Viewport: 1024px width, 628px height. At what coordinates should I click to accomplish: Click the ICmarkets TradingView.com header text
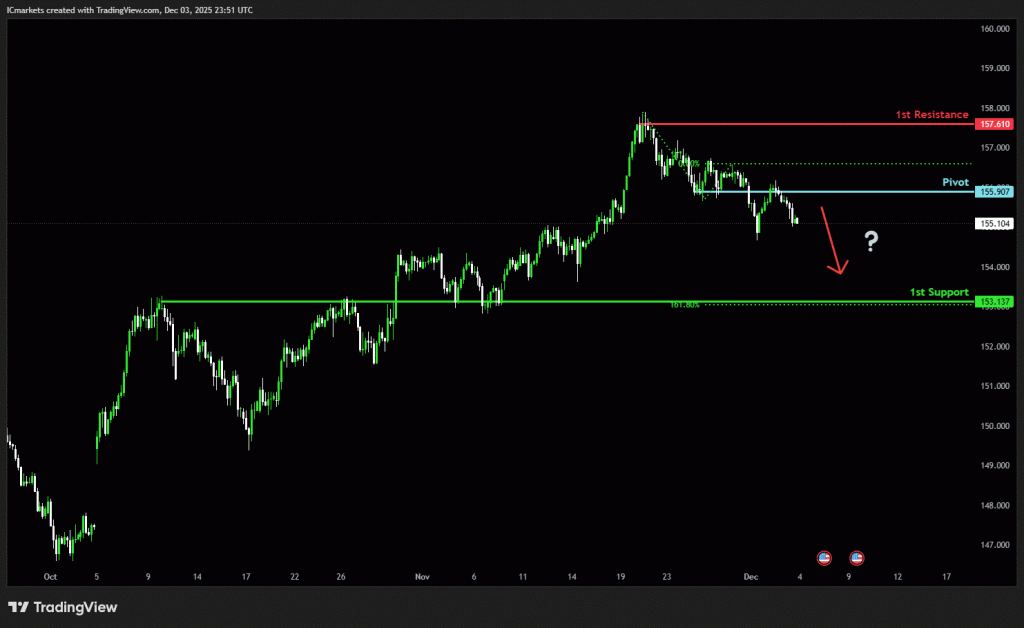tap(129, 9)
